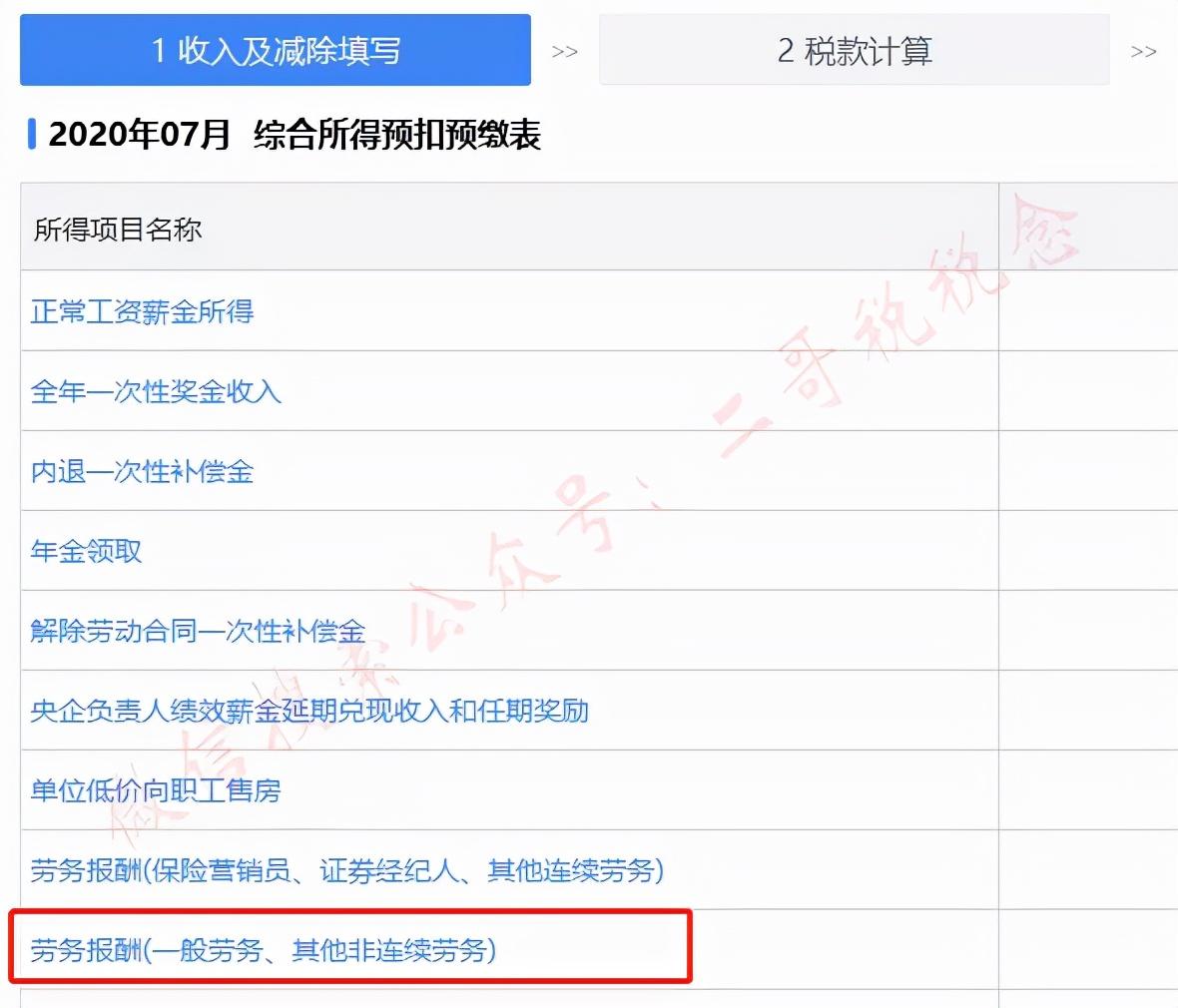Select the 收入及减除填写 step tab
This screenshot has width=1178, height=1008.
pos(275,50)
